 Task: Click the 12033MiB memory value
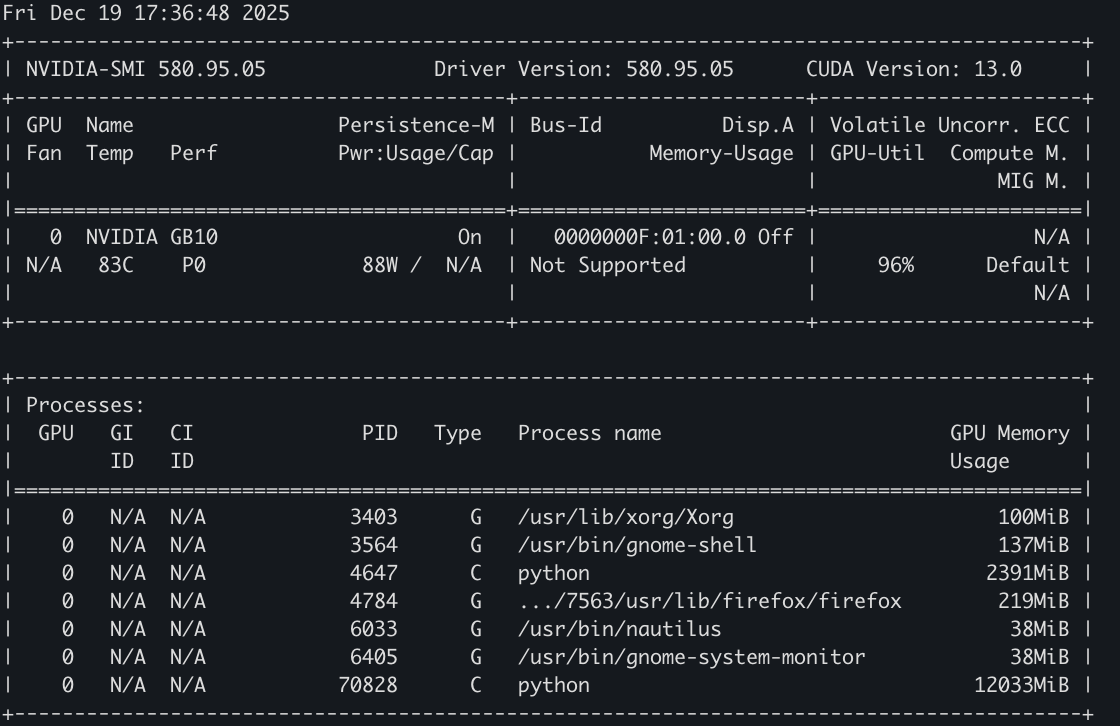1021,685
